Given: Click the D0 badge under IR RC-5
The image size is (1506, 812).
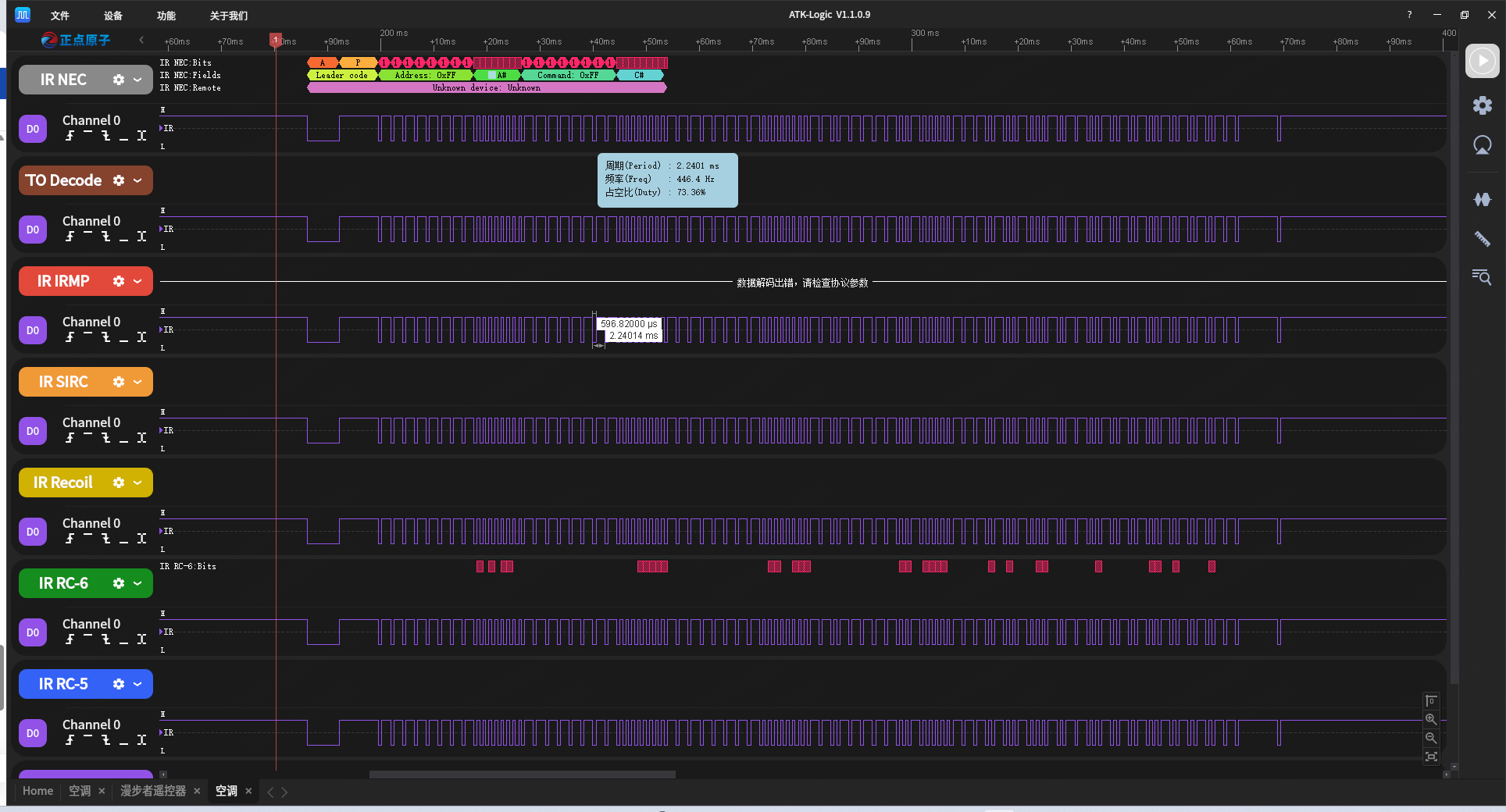Looking at the screenshot, I should pos(33,733).
